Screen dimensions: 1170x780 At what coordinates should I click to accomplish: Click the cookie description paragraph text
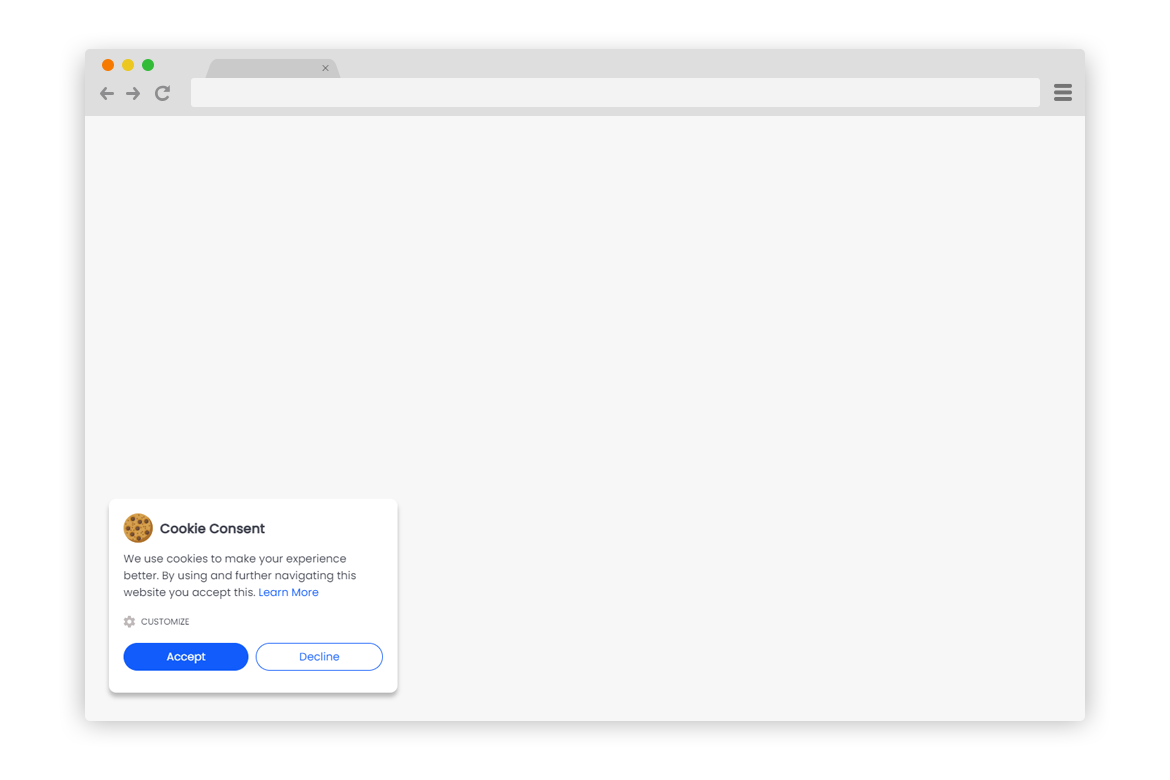(240, 575)
